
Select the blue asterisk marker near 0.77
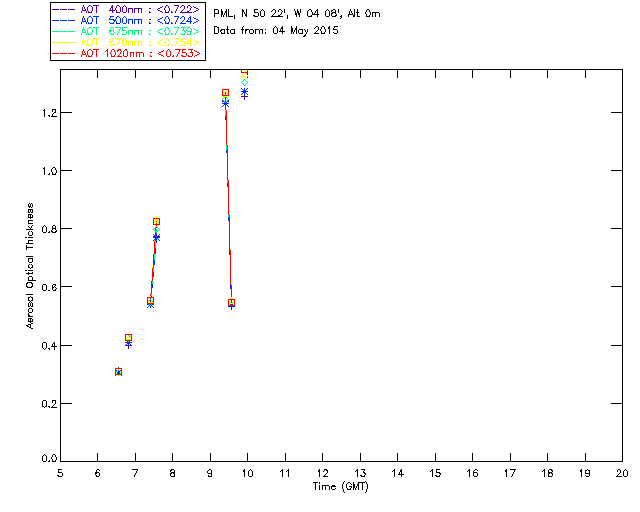pyautogui.click(x=156, y=237)
